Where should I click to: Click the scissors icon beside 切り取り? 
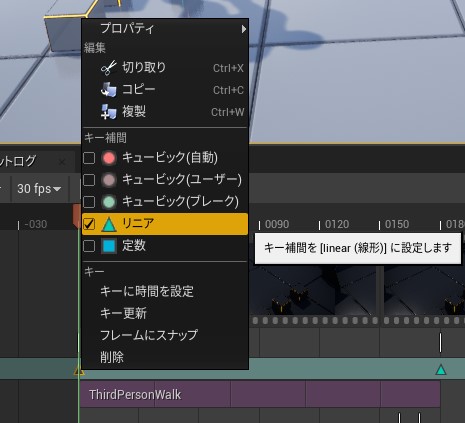(x=109, y=68)
